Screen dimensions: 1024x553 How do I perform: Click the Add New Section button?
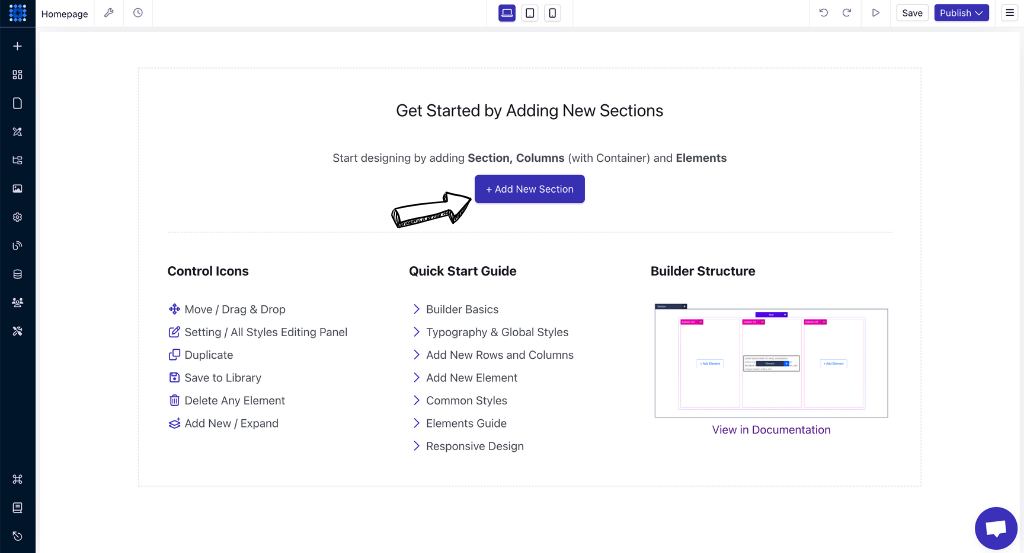coord(530,189)
